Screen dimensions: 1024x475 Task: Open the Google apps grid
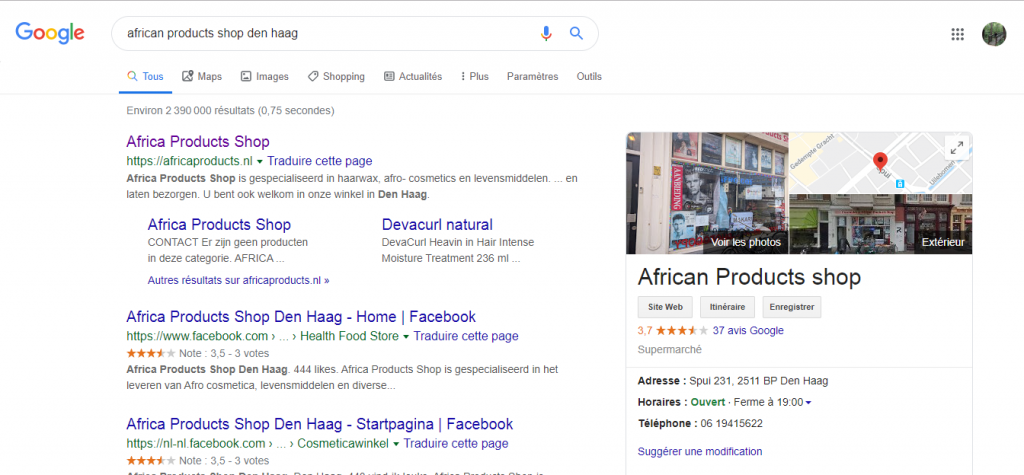point(957,34)
